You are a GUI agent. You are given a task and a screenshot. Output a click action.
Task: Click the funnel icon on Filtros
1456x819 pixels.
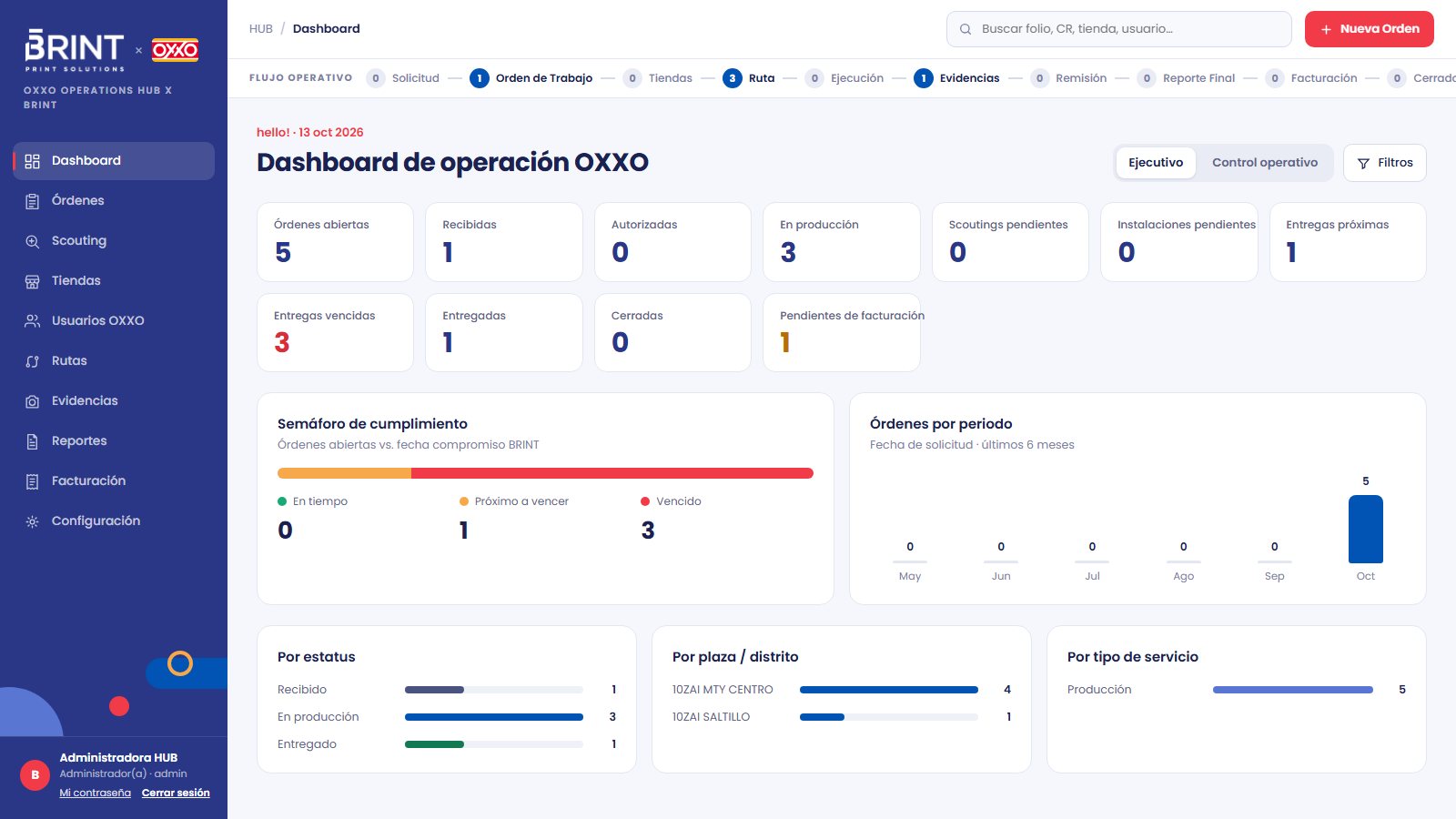tap(1363, 164)
